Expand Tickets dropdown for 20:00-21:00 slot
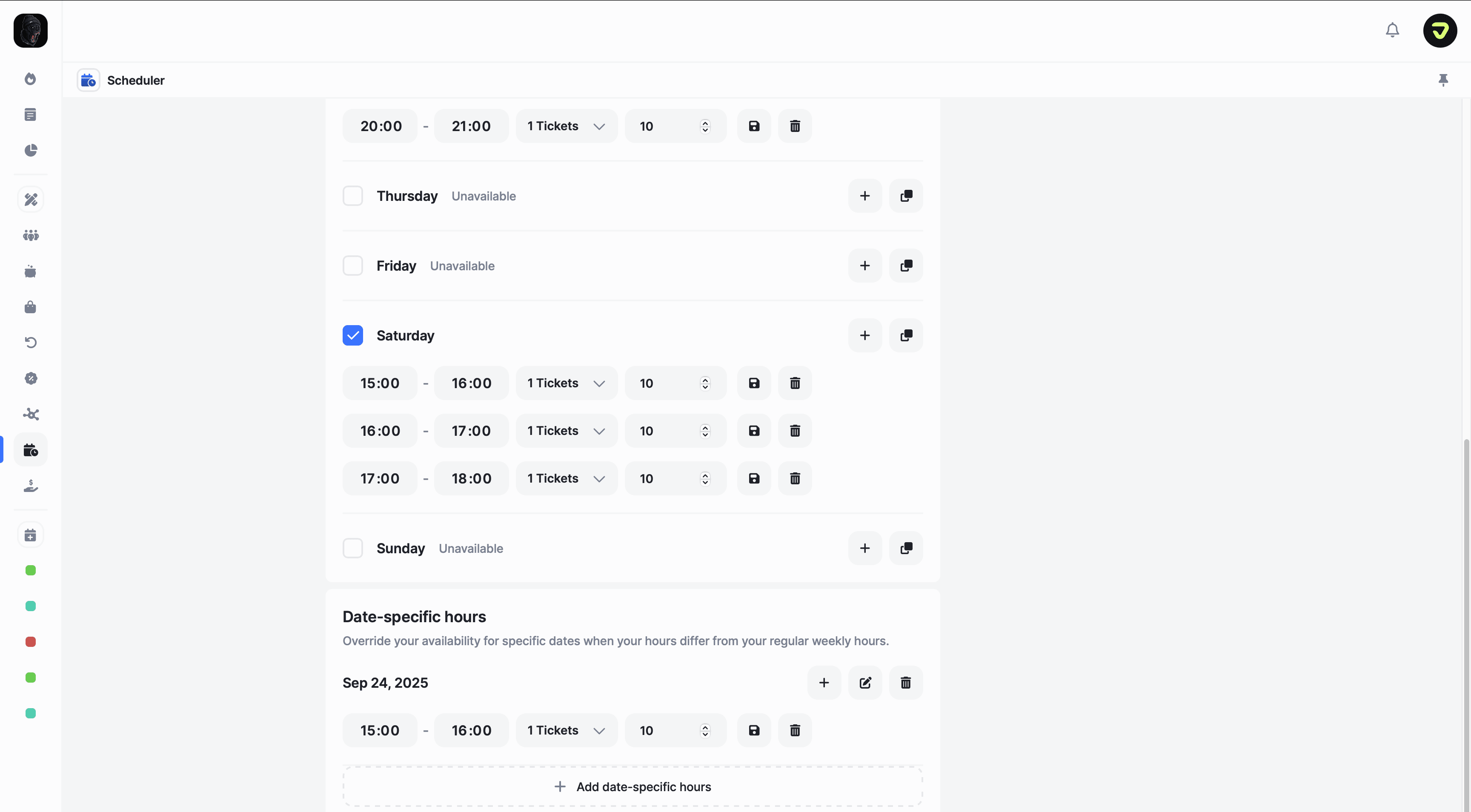This screenshot has height=812, width=1471. click(x=566, y=126)
